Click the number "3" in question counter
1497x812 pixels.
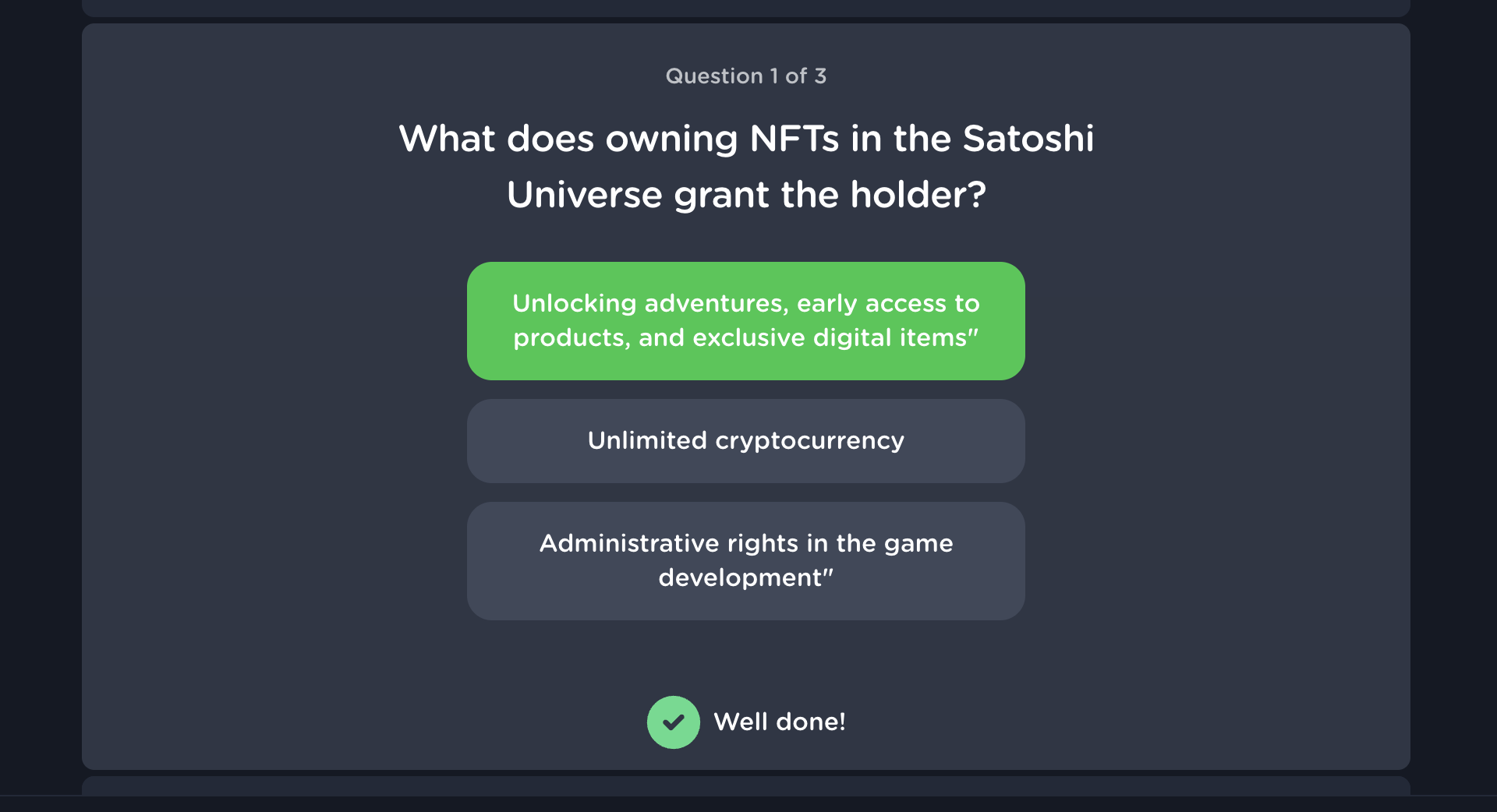pyautogui.click(x=820, y=76)
